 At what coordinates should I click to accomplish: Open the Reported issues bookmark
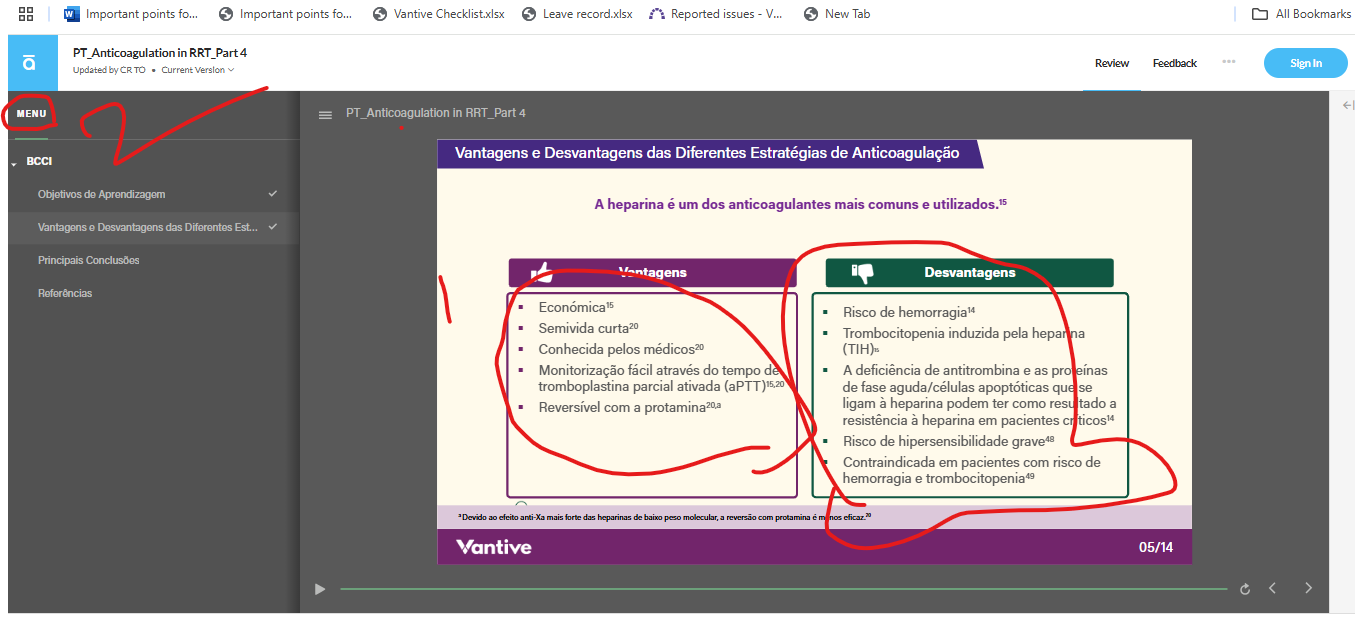tap(716, 14)
